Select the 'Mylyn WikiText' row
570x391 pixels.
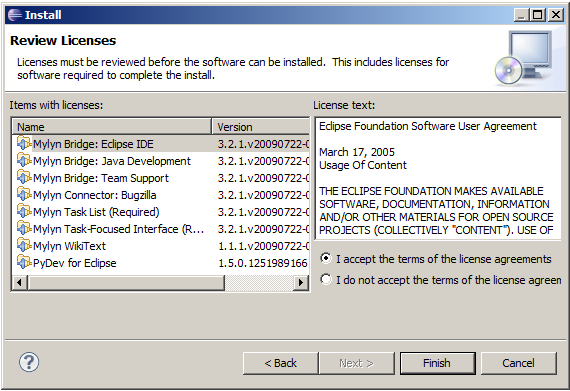pyautogui.click(x=161, y=246)
